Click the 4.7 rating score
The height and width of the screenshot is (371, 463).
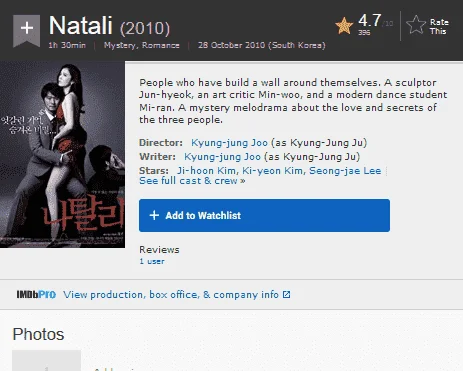tap(369, 21)
